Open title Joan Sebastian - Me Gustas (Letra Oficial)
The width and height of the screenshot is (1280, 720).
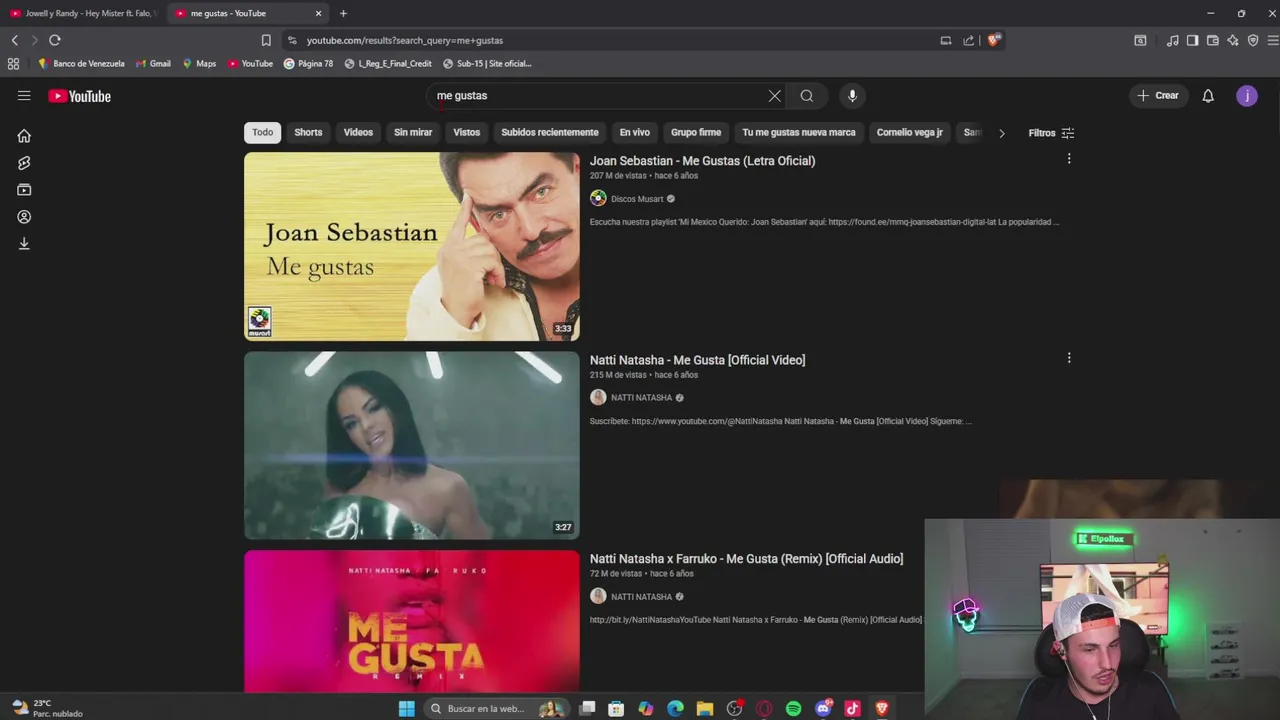pyautogui.click(x=702, y=160)
